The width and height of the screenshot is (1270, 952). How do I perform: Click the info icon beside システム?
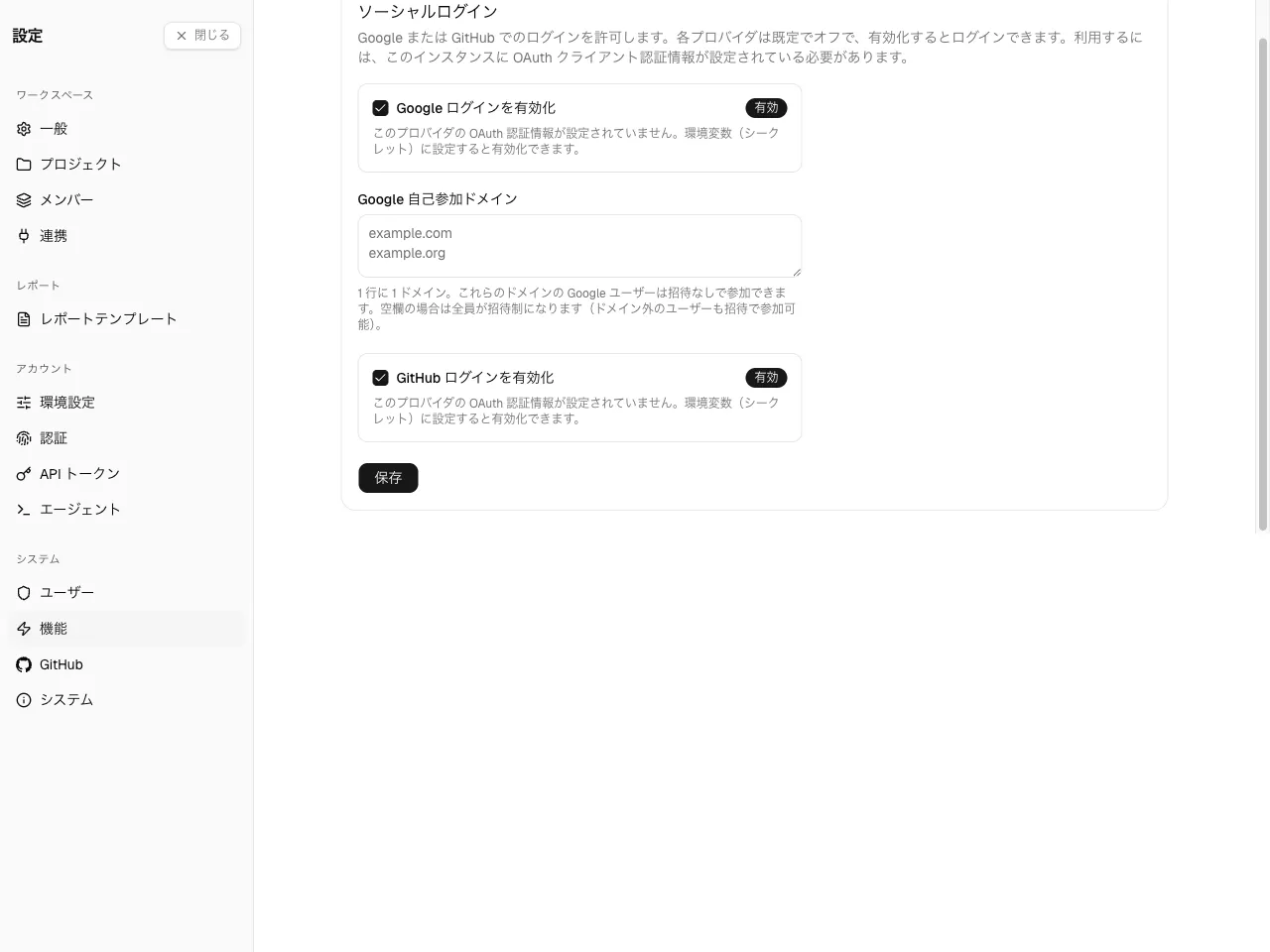tap(24, 700)
